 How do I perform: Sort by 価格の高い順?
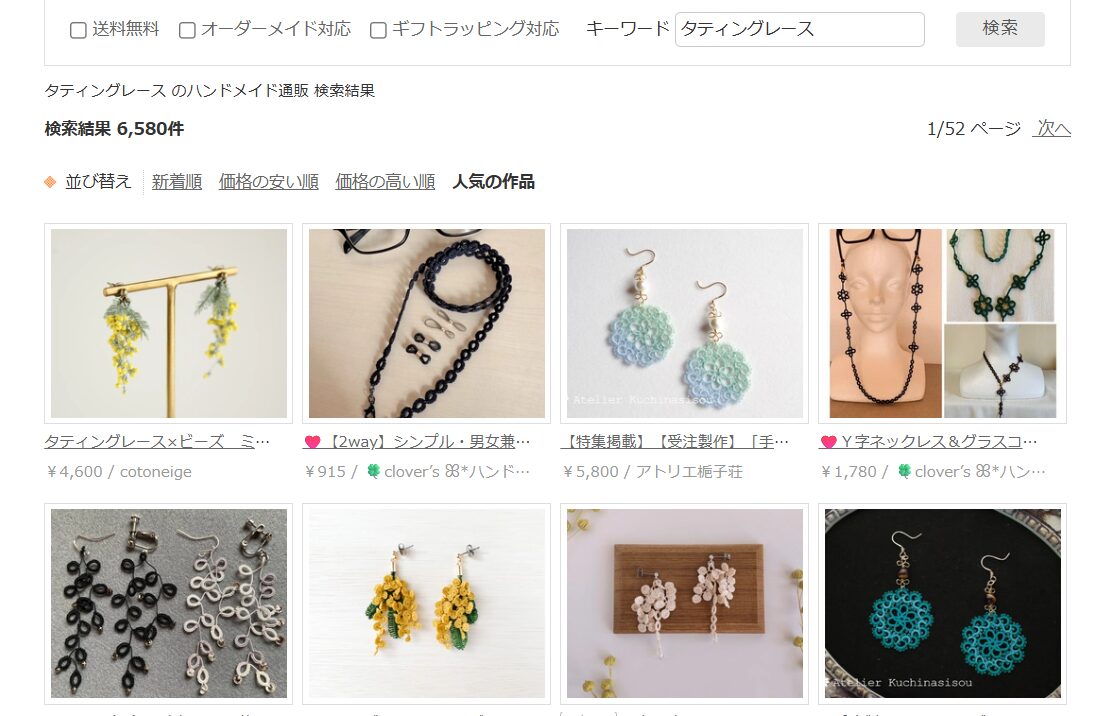click(x=385, y=182)
